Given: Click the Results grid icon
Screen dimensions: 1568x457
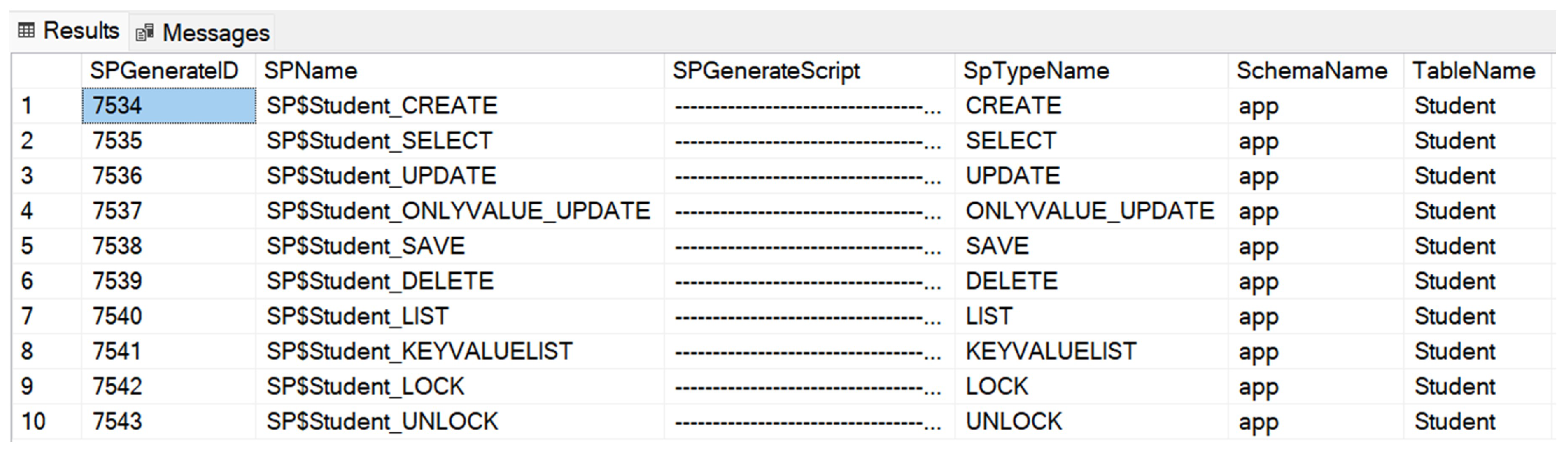Looking at the screenshot, I should (26, 30).
